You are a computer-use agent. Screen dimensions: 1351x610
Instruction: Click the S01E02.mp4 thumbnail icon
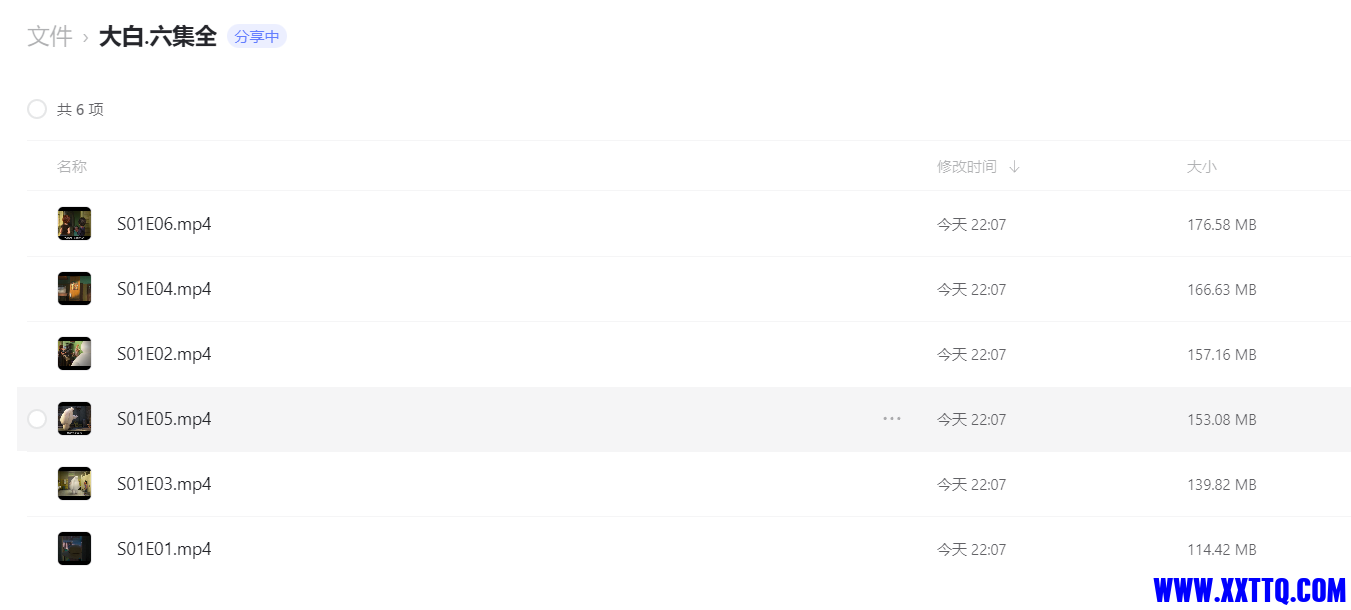(74, 354)
